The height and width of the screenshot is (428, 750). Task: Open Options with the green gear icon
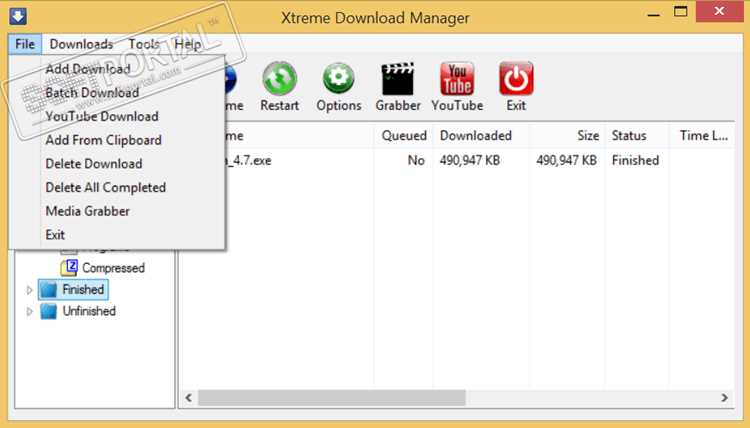338,79
